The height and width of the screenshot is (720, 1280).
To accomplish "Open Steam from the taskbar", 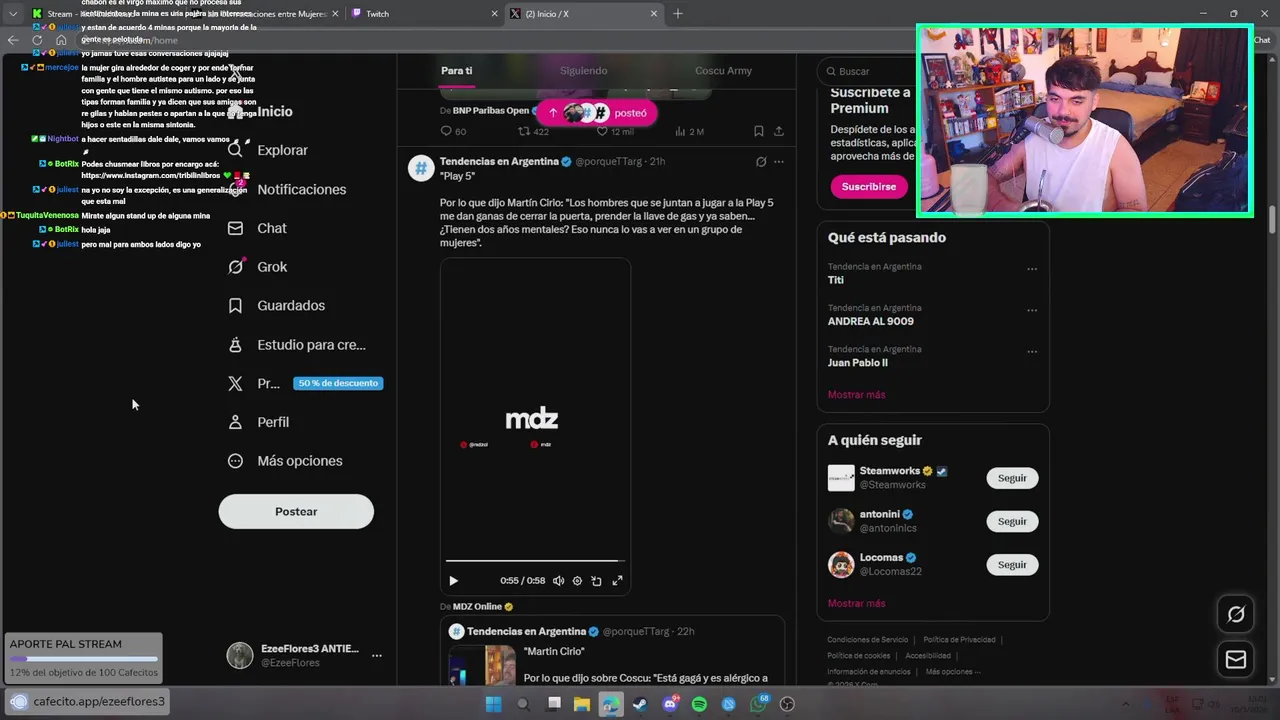I will 640,704.
